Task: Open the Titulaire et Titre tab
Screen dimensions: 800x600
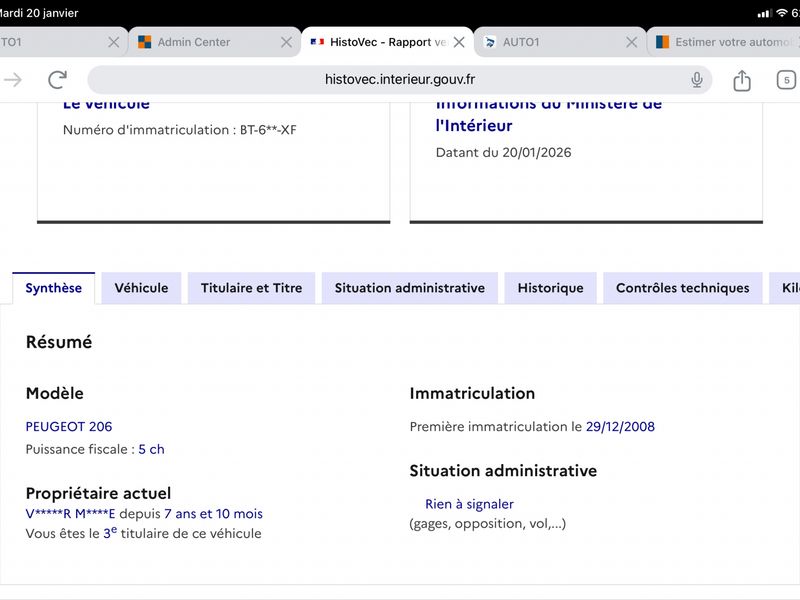Action: [251, 288]
